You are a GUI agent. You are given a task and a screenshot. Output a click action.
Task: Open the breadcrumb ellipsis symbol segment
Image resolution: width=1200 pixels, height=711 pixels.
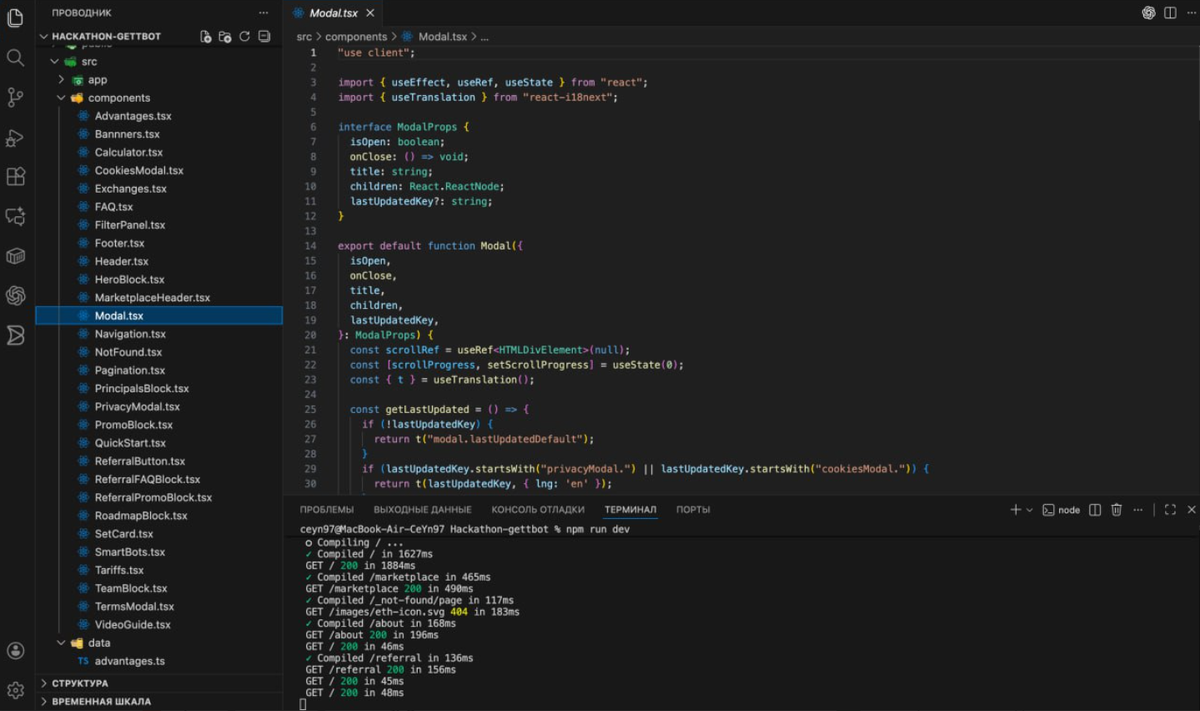coord(485,37)
